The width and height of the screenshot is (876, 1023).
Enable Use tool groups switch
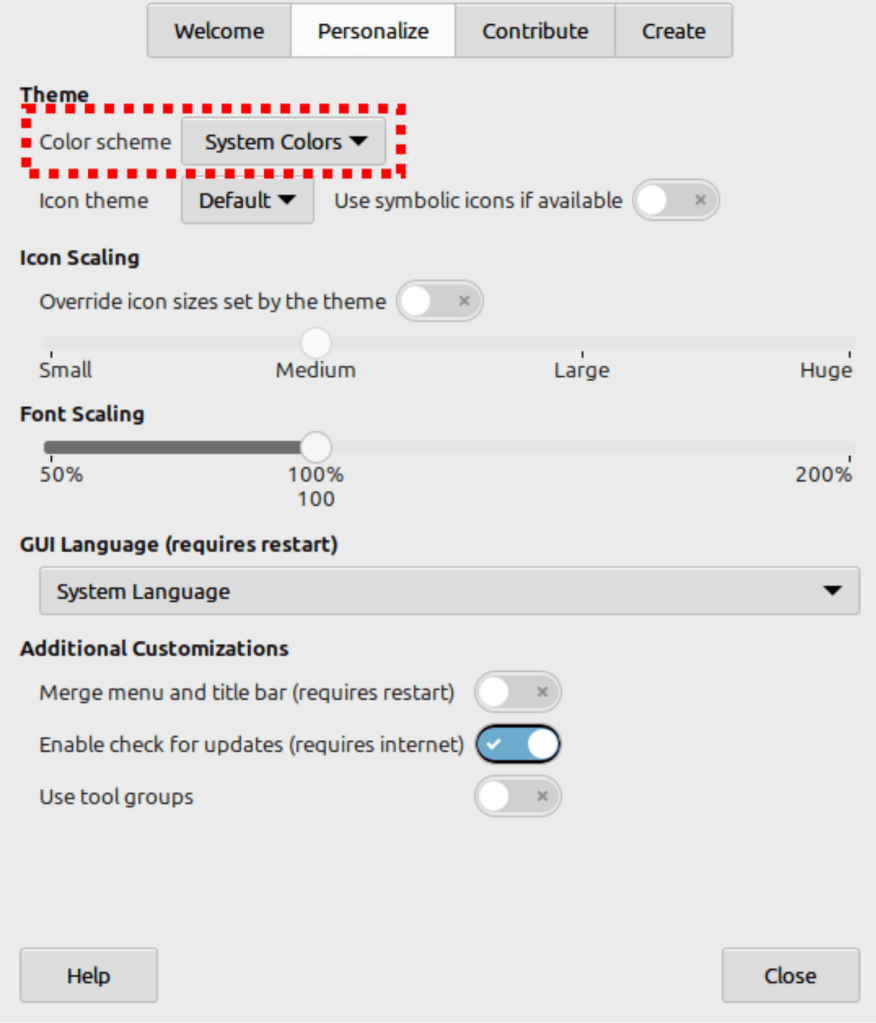(517, 797)
